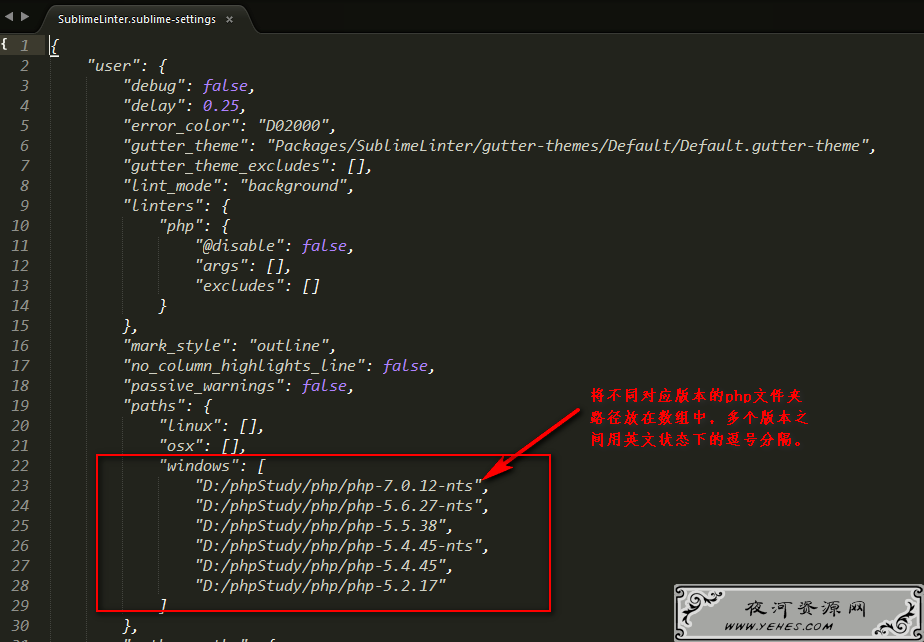This screenshot has width=924, height=642.
Task: Click the closing brace on line 14
Action: pyautogui.click(x=163, y=306)
